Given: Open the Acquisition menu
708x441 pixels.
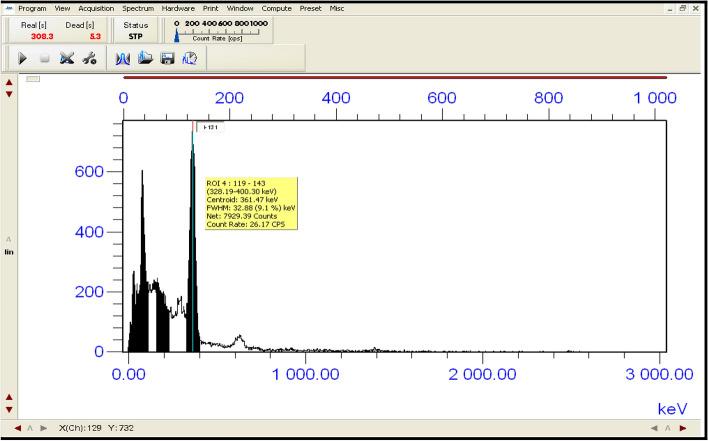Looking at the screenshot, I should pos(97,8).
